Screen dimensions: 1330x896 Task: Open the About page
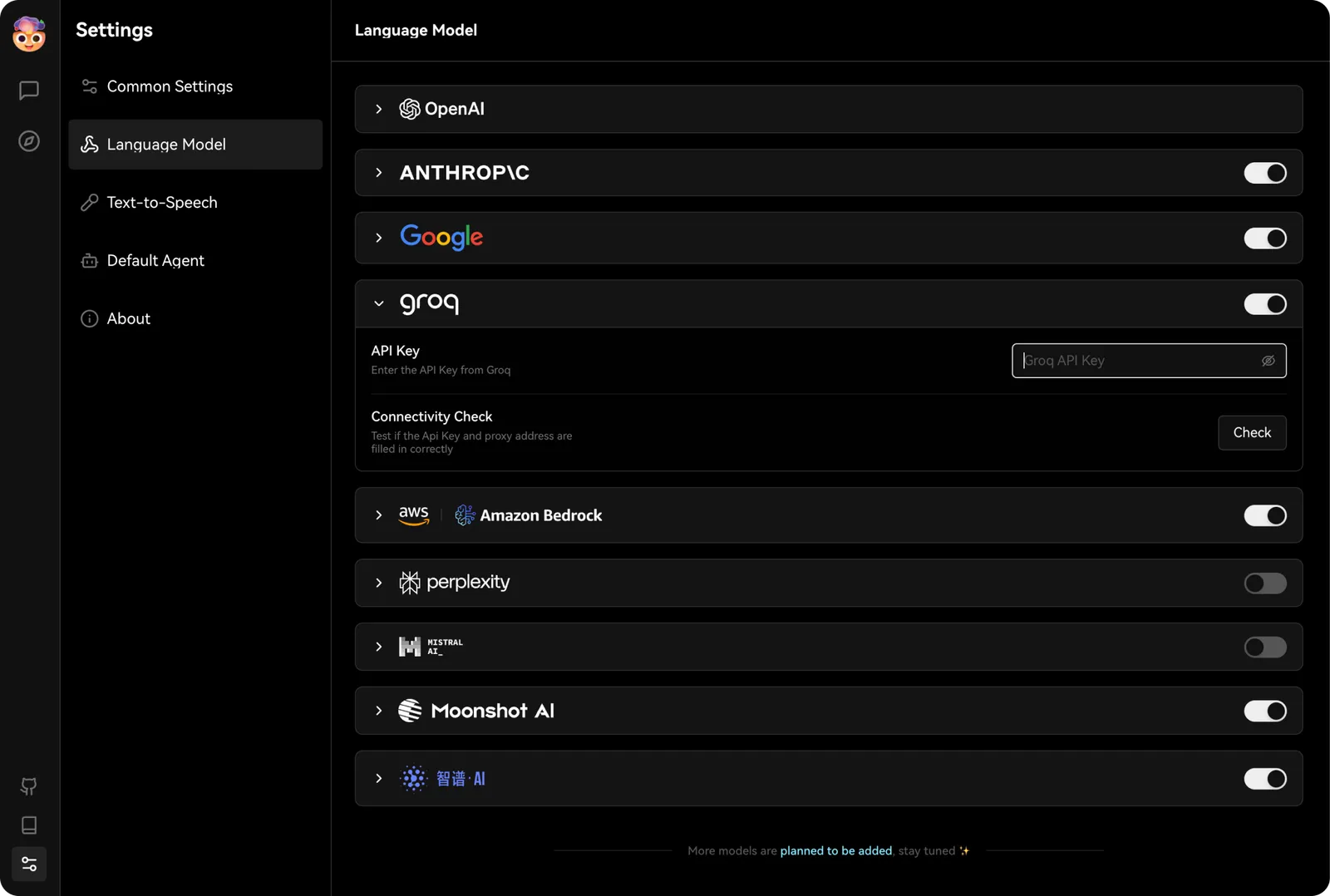195,319
